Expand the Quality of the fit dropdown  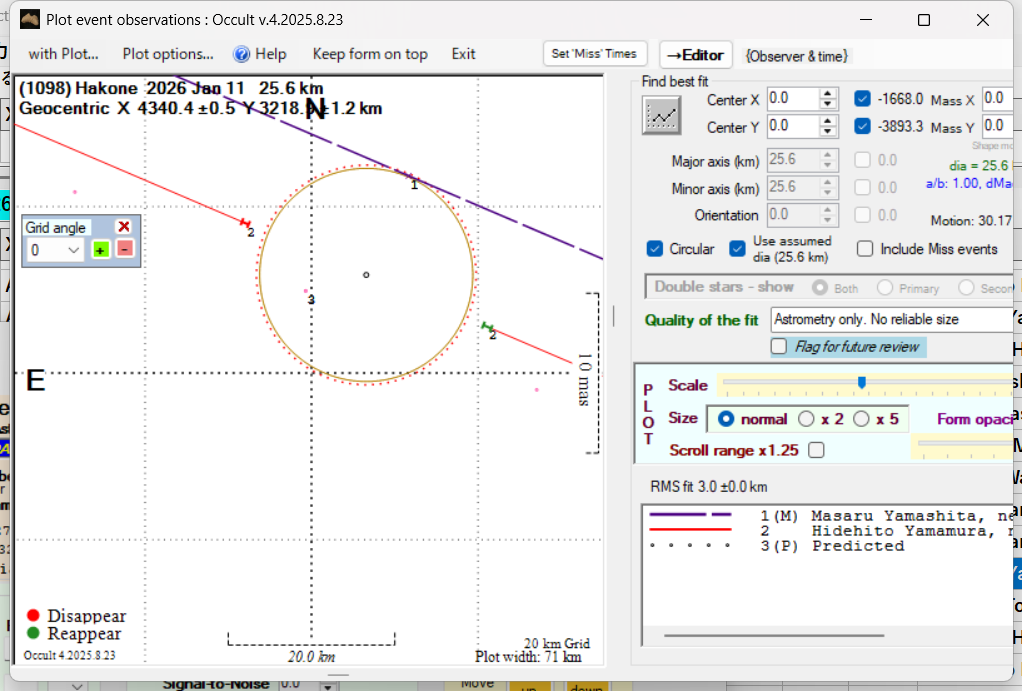coord(890,320)
